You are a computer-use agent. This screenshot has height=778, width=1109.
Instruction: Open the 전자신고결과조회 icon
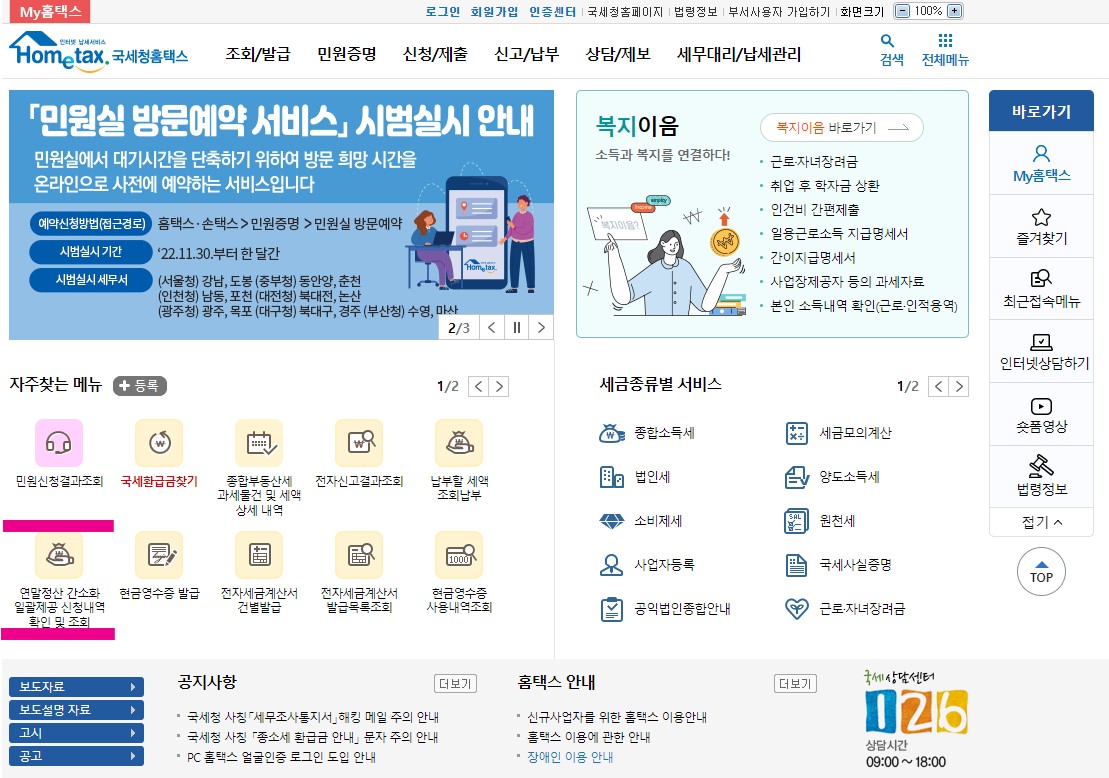pyautogui.click(x=359, y=443)
